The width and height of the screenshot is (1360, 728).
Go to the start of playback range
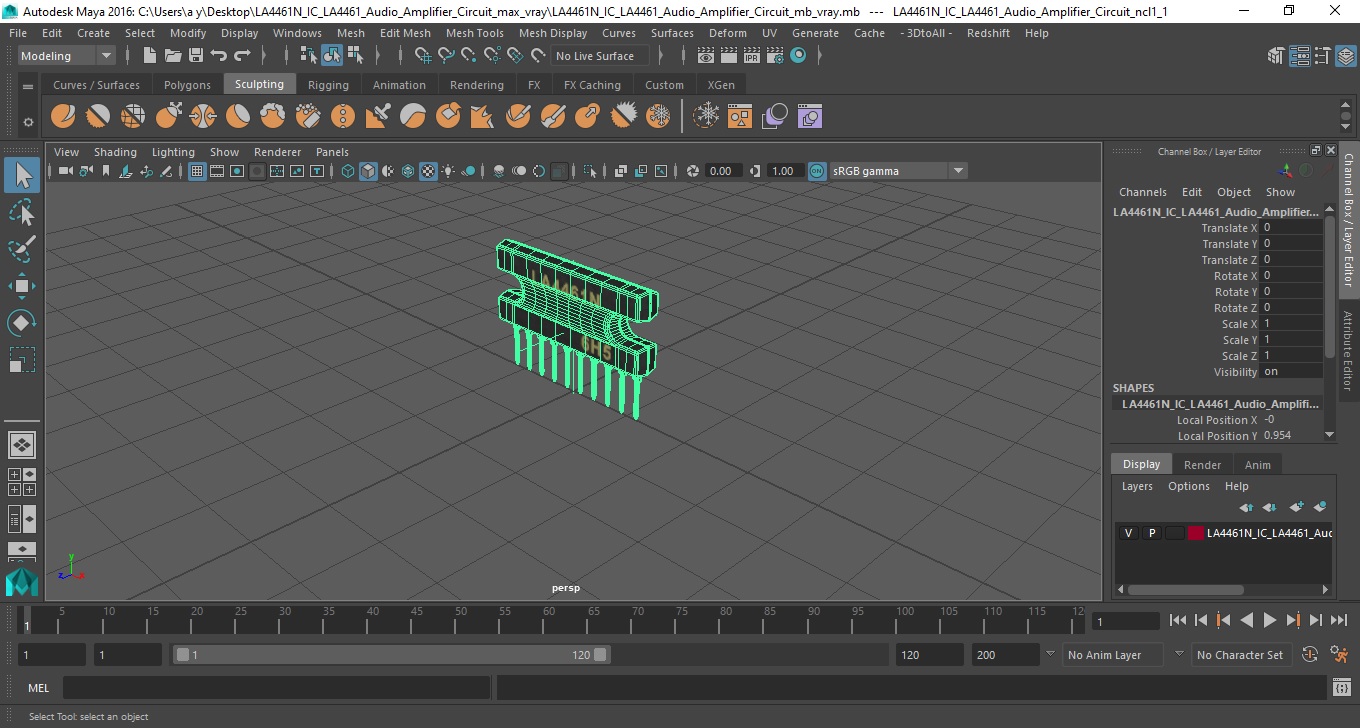tap(1177, 620)
